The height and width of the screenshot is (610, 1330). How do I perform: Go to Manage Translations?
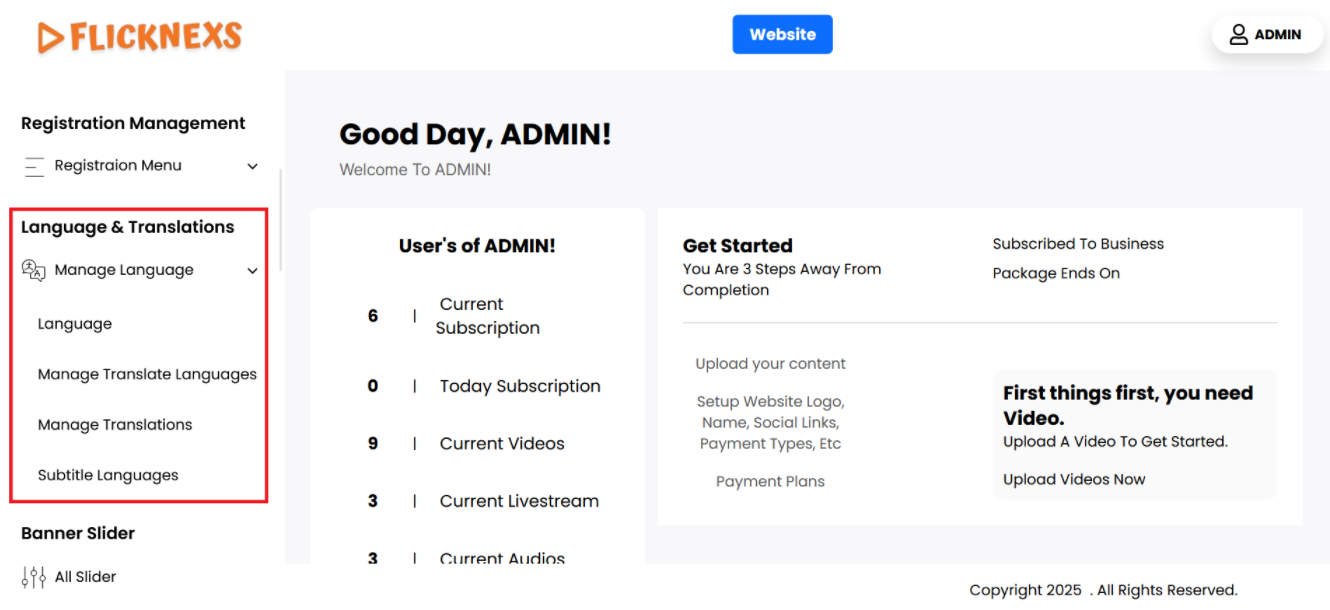tap(115, 425)
